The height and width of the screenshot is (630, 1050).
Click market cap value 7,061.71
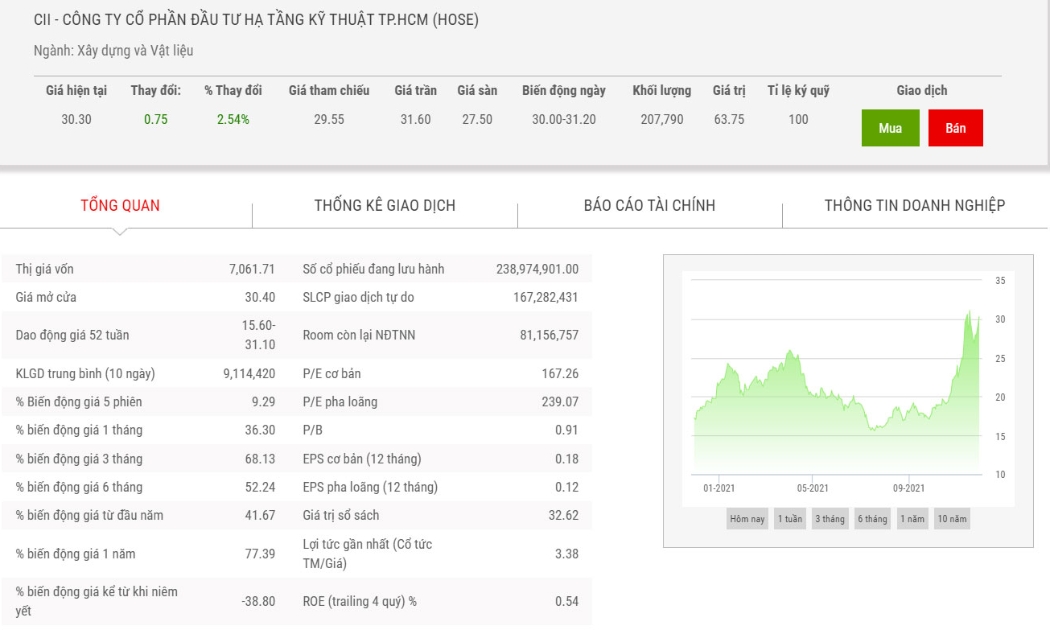(252, 269)
